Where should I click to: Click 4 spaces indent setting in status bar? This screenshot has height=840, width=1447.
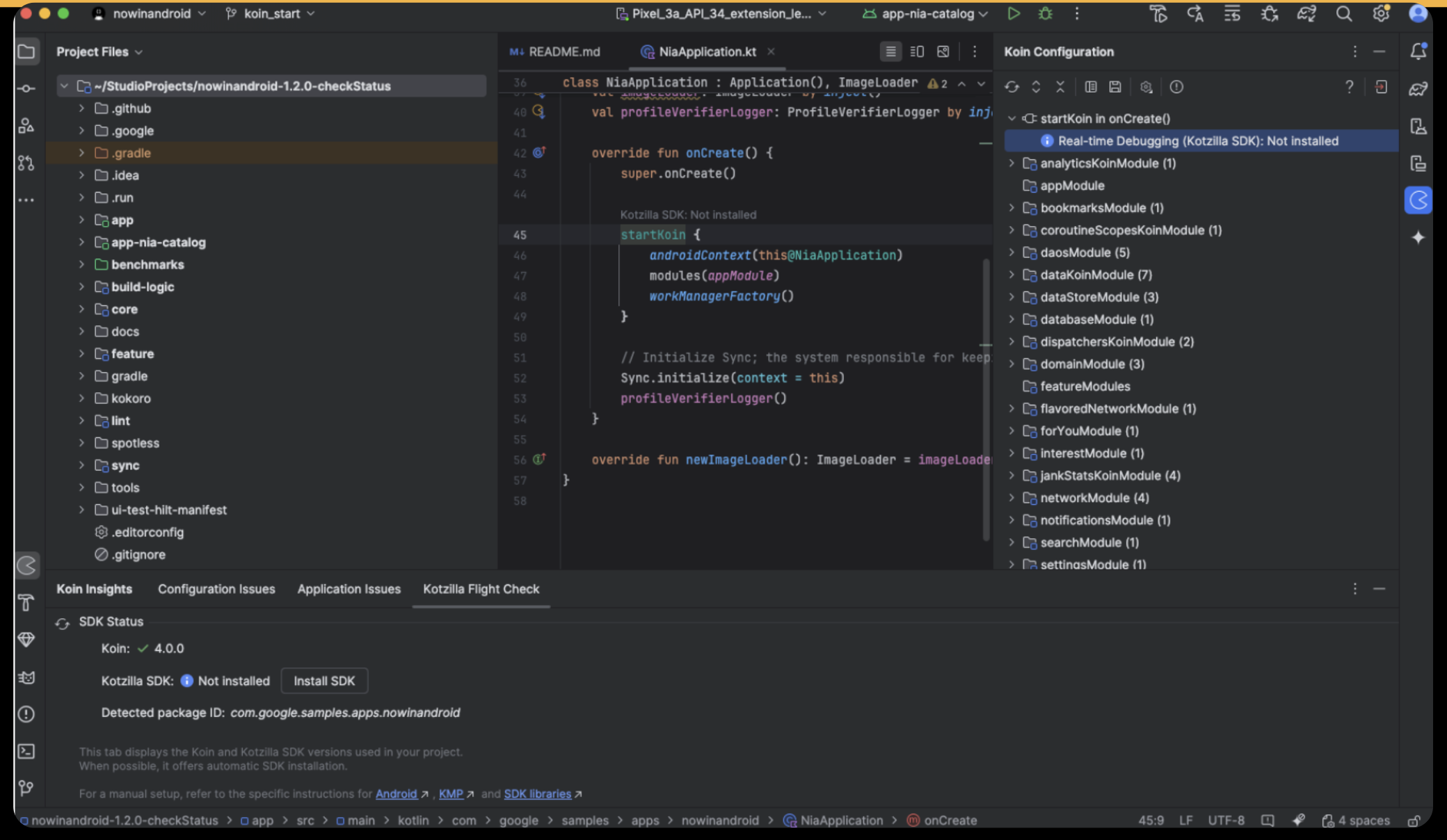(1356, 821)
